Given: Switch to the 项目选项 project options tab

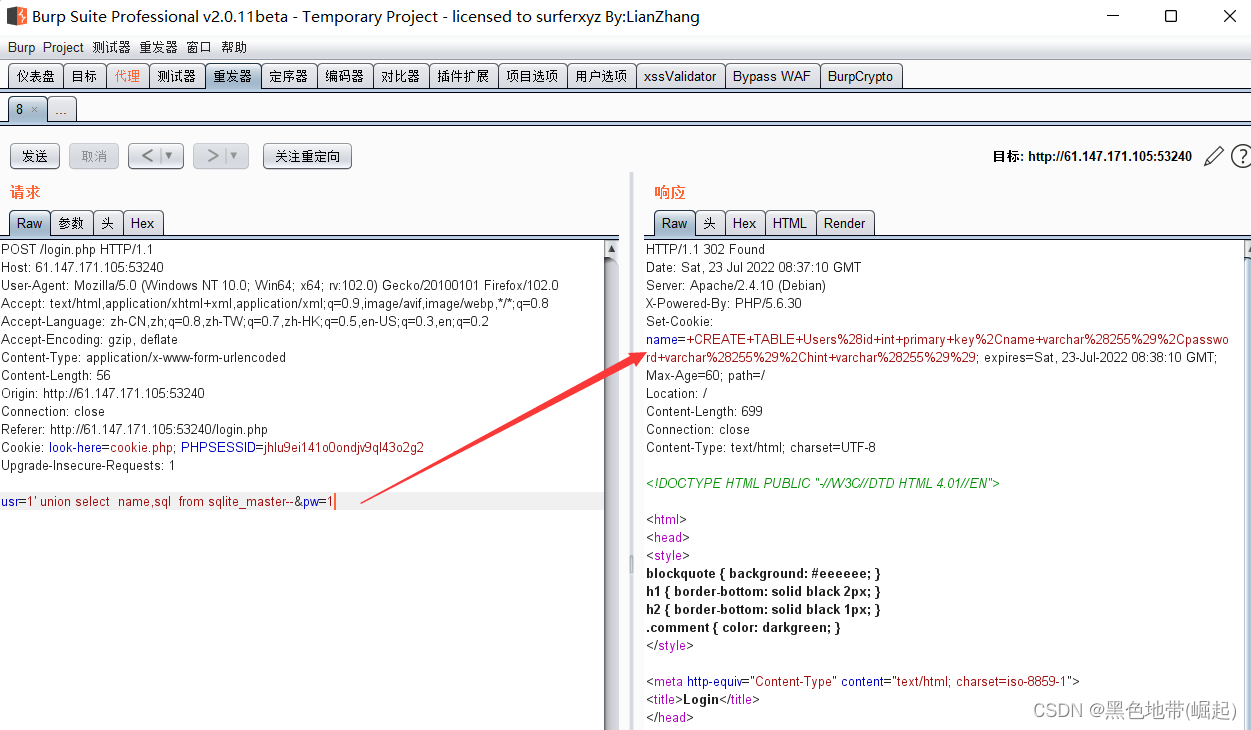Looking at the screenshot, I should point(532,76).
